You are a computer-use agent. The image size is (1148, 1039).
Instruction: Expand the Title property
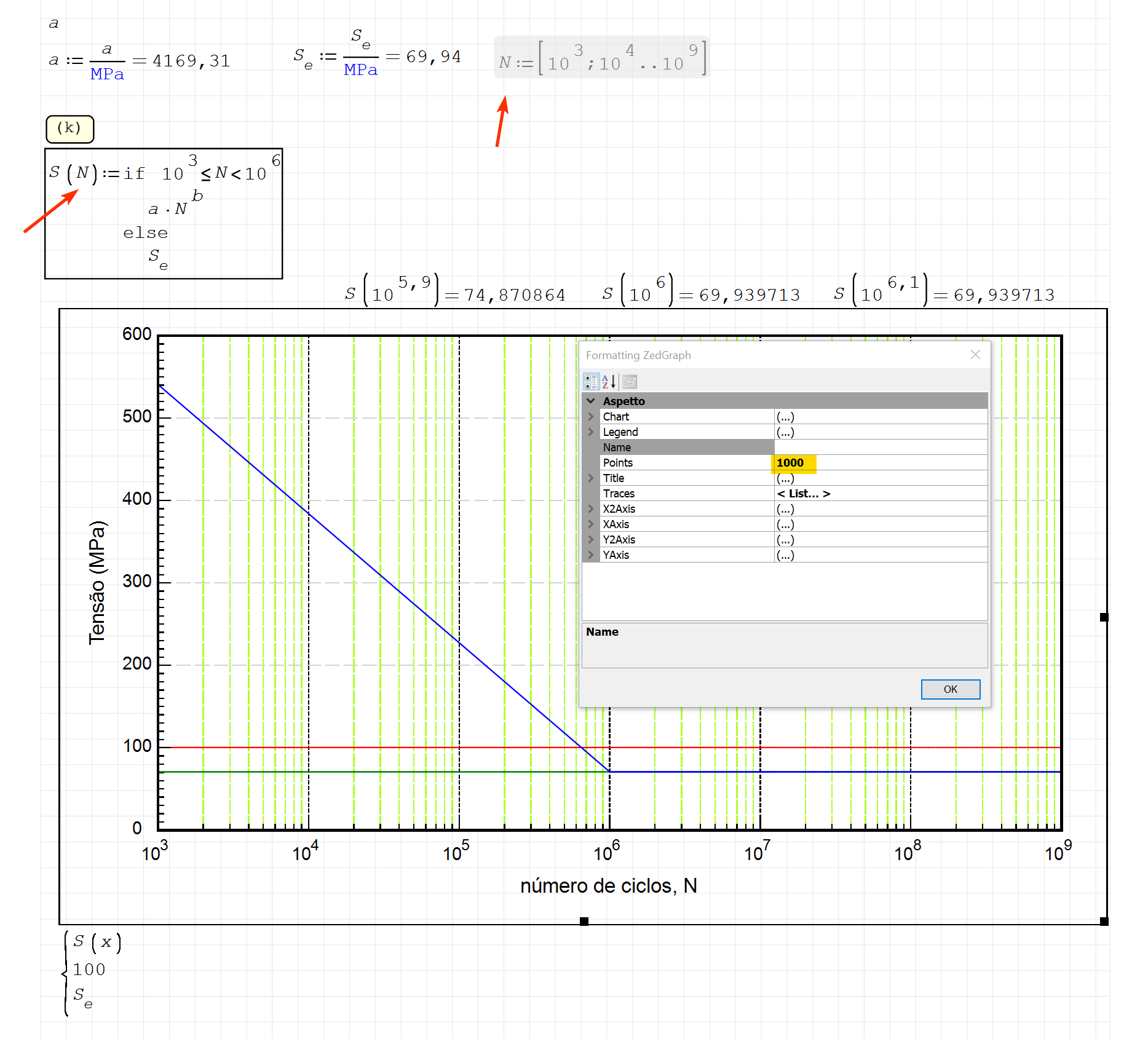coord(591,478)
